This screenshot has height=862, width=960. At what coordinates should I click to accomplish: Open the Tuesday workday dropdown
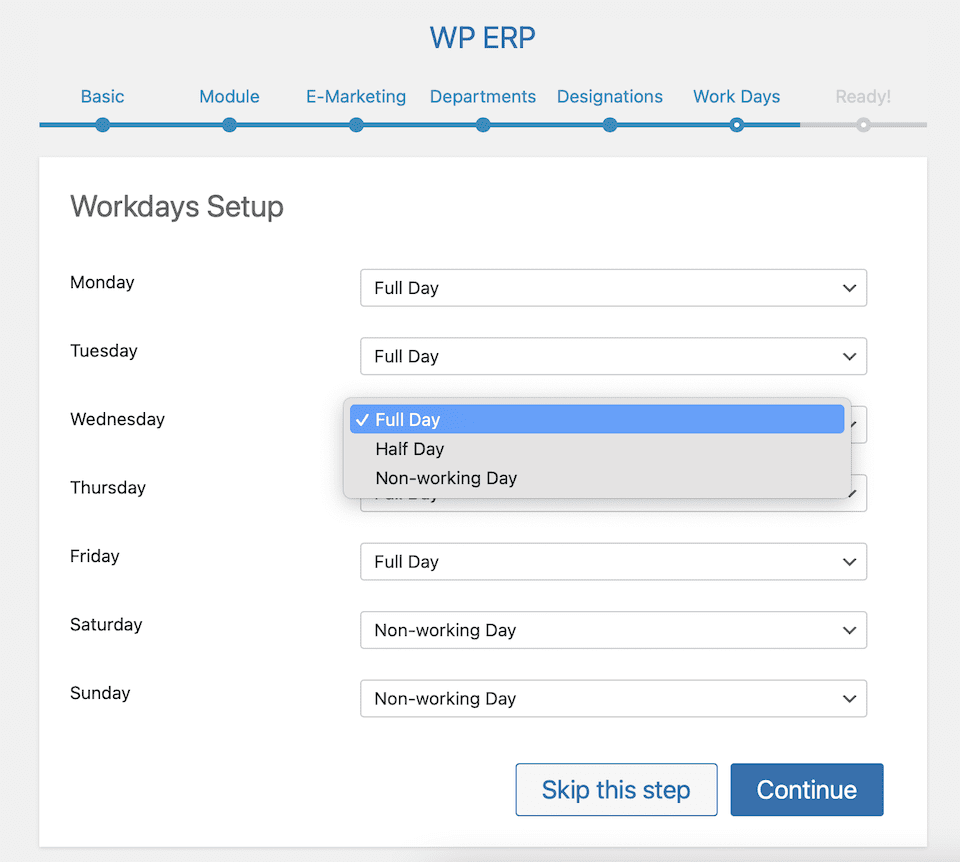[x=613, y=356]
